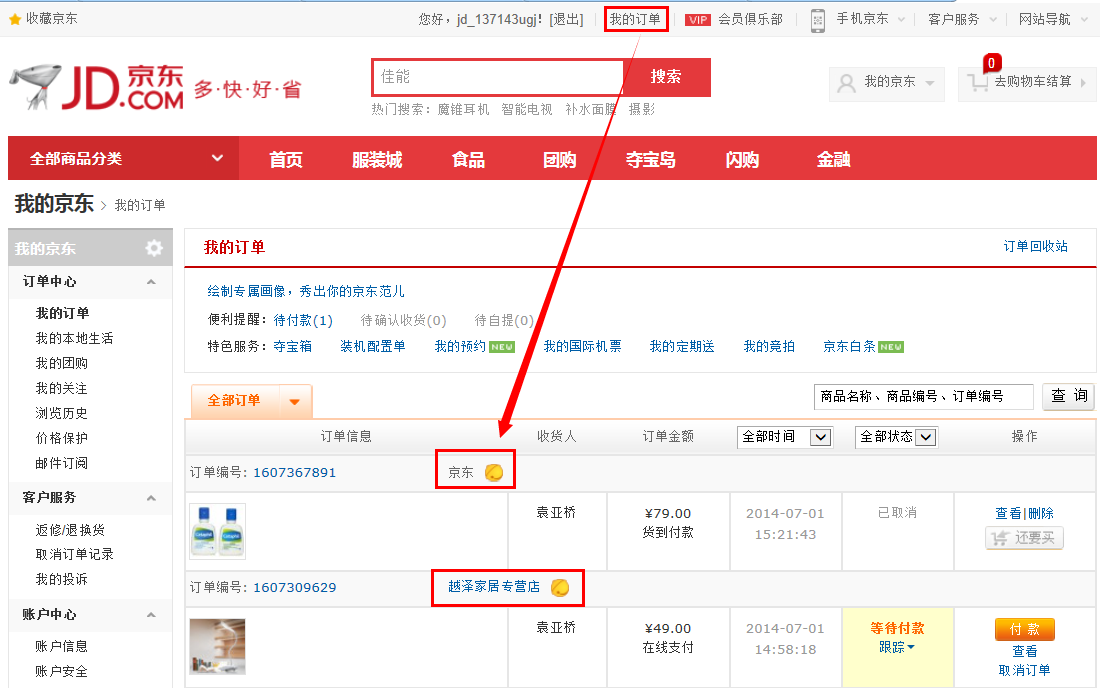The image size is (1100, 688).
Task: Open the 夺宝箱 service link
Action: pyautogui.click(x=293, y=346)
